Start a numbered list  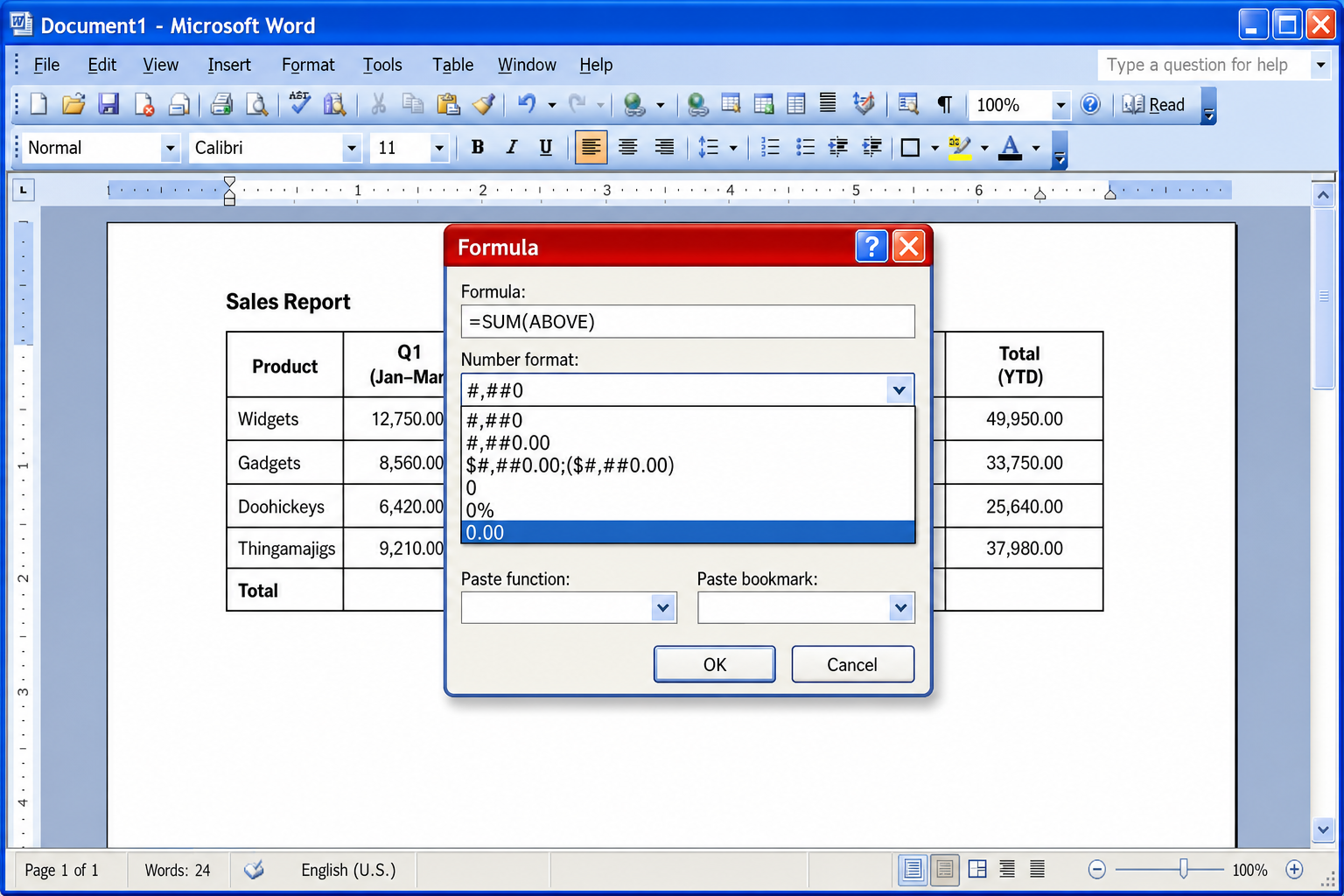770,147
